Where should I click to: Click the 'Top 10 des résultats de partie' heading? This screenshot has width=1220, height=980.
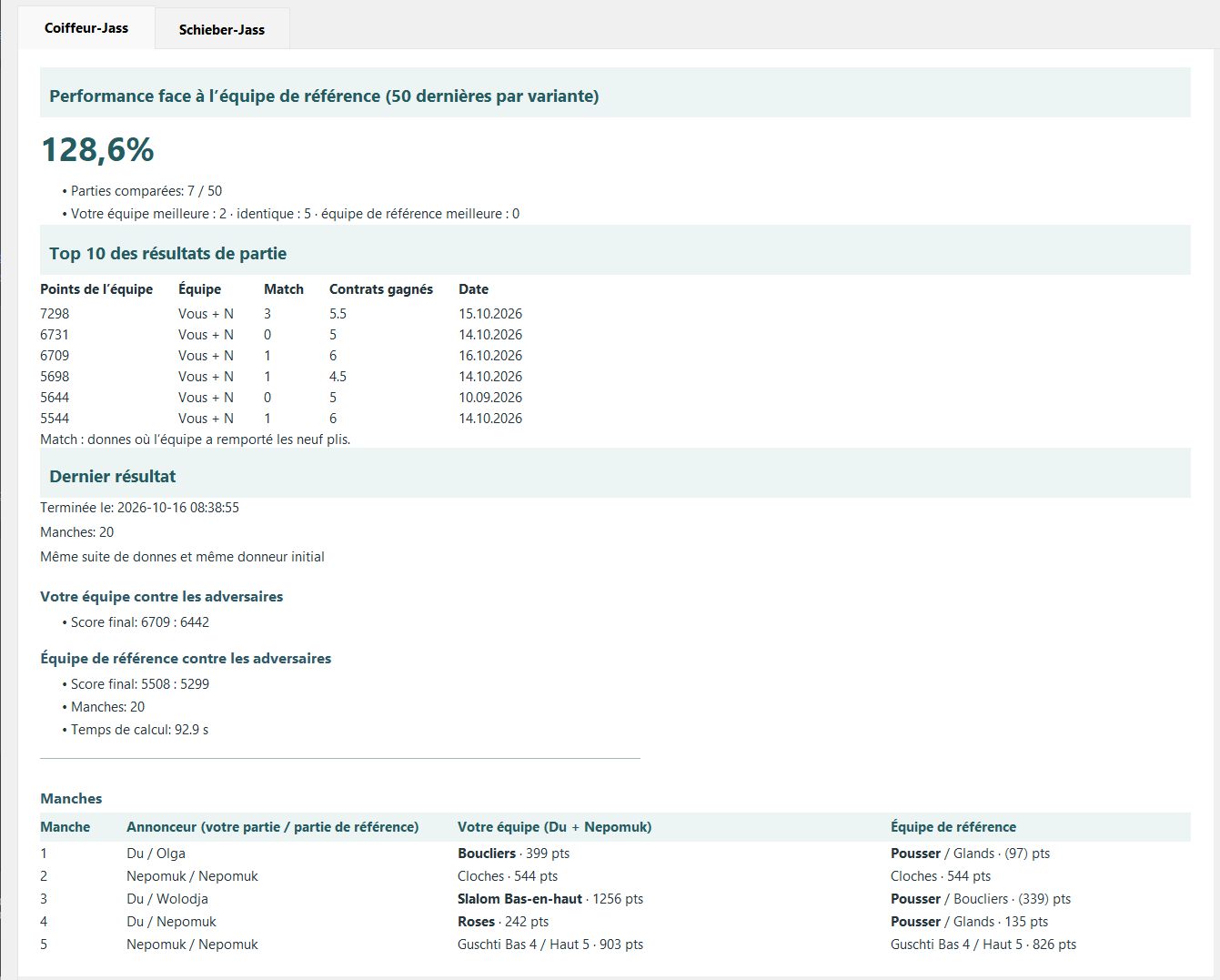click(168, 254)
